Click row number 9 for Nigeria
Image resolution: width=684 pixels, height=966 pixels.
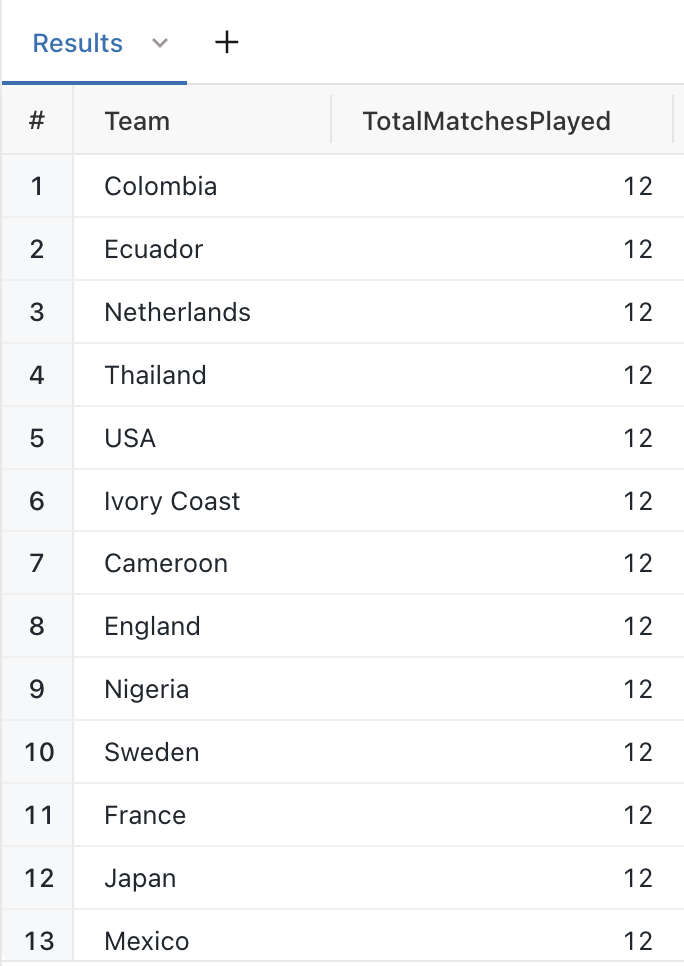tap(37, 689)
